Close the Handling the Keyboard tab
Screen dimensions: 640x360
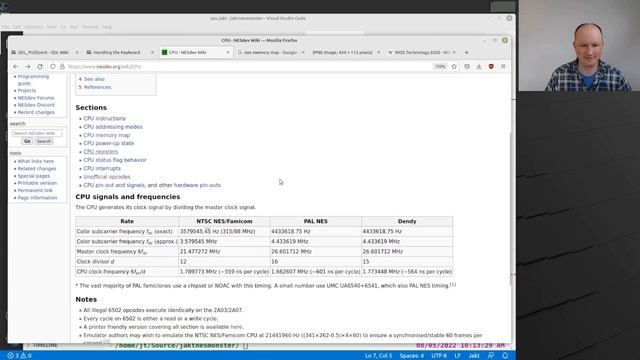pos(152,52)
